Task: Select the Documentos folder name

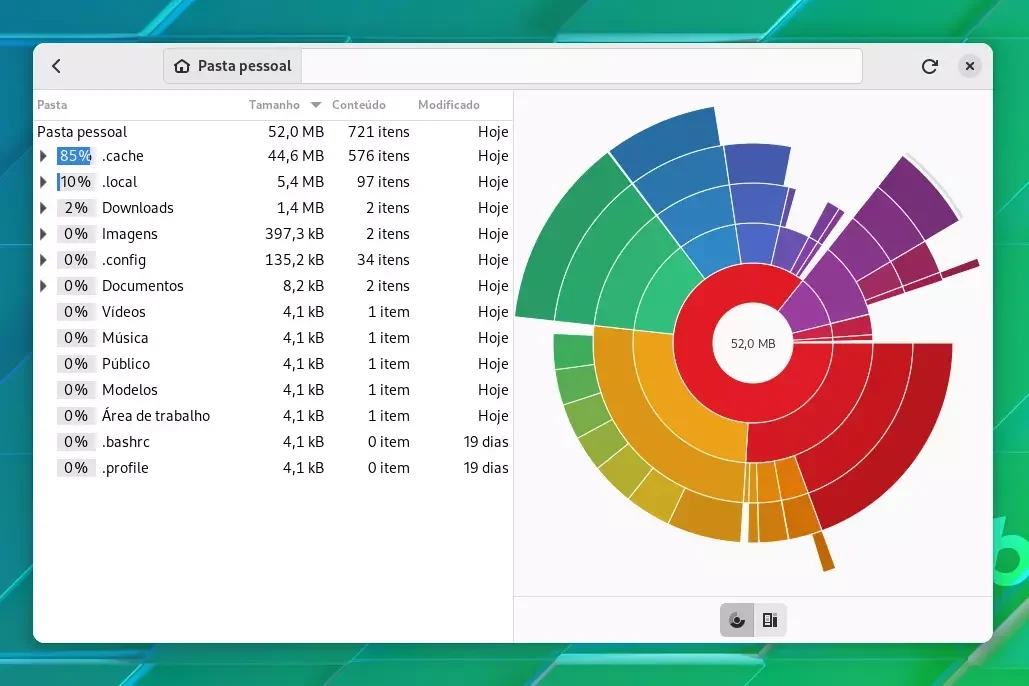Action: 142,286
